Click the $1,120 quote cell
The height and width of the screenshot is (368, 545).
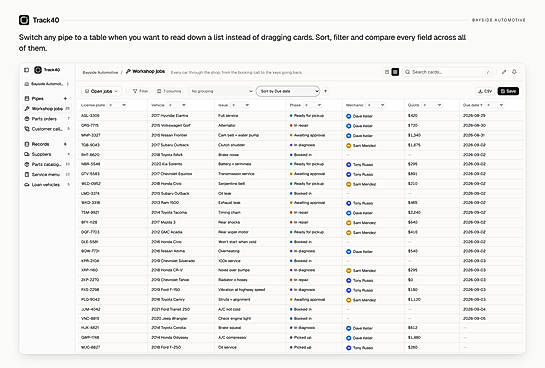(414, 299)
